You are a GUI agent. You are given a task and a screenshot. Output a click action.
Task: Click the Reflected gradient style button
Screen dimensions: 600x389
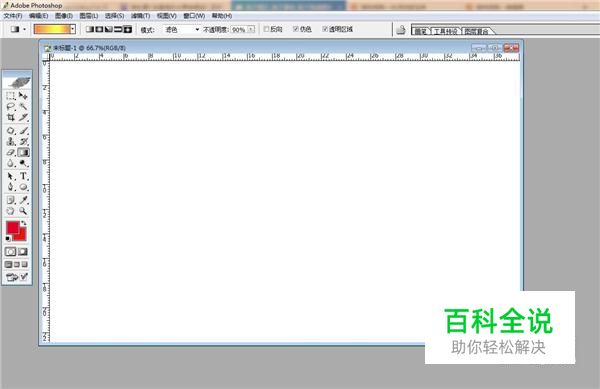click(x=118, y=29)
